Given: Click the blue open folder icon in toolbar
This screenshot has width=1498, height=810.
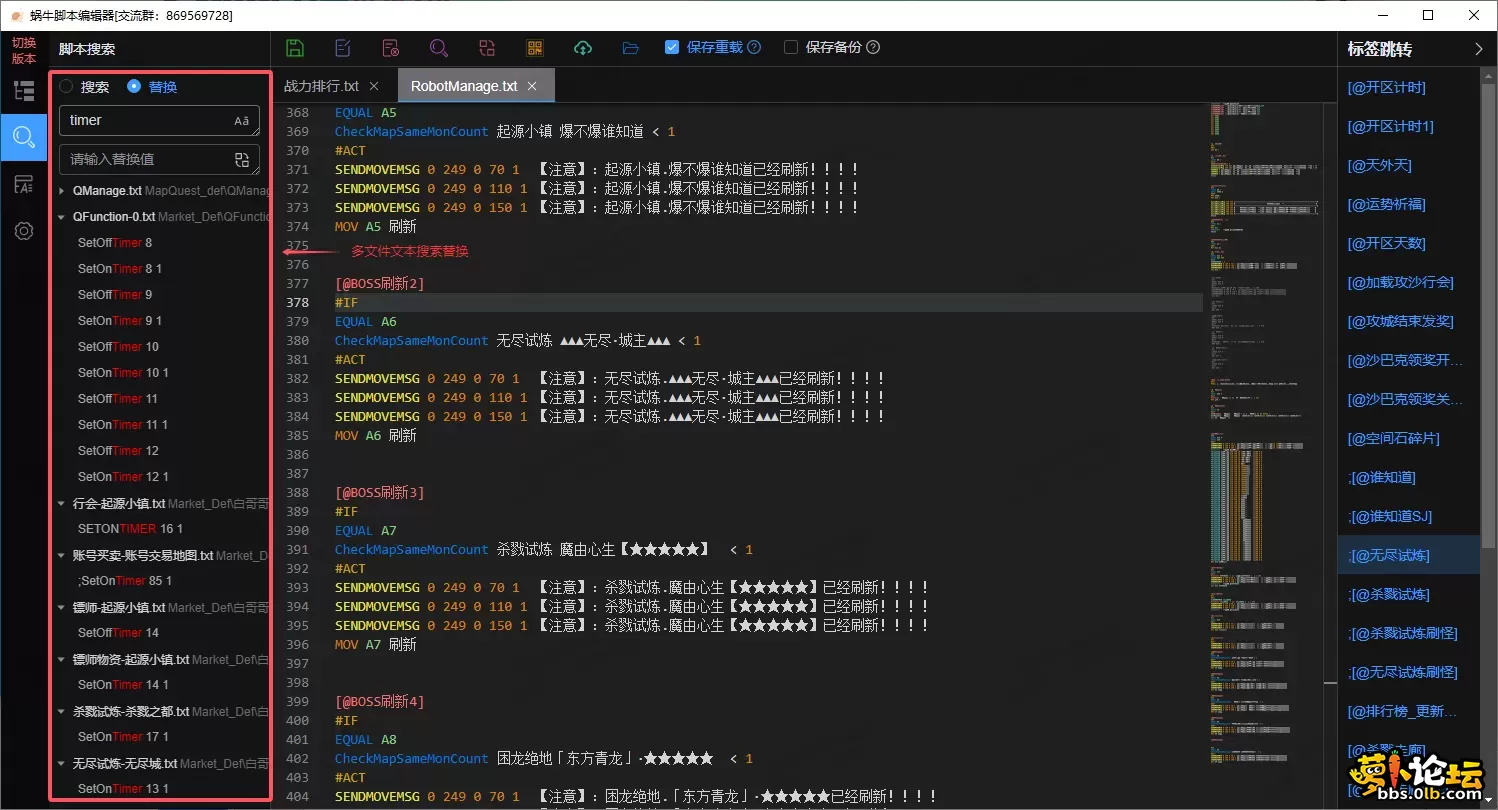Looking at the screenshot, I should point(630,48).
